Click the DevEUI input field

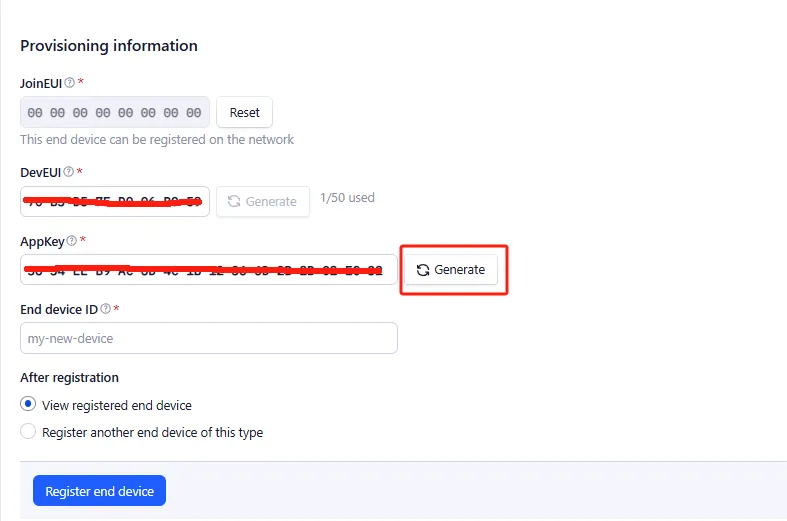coord(114,201)
